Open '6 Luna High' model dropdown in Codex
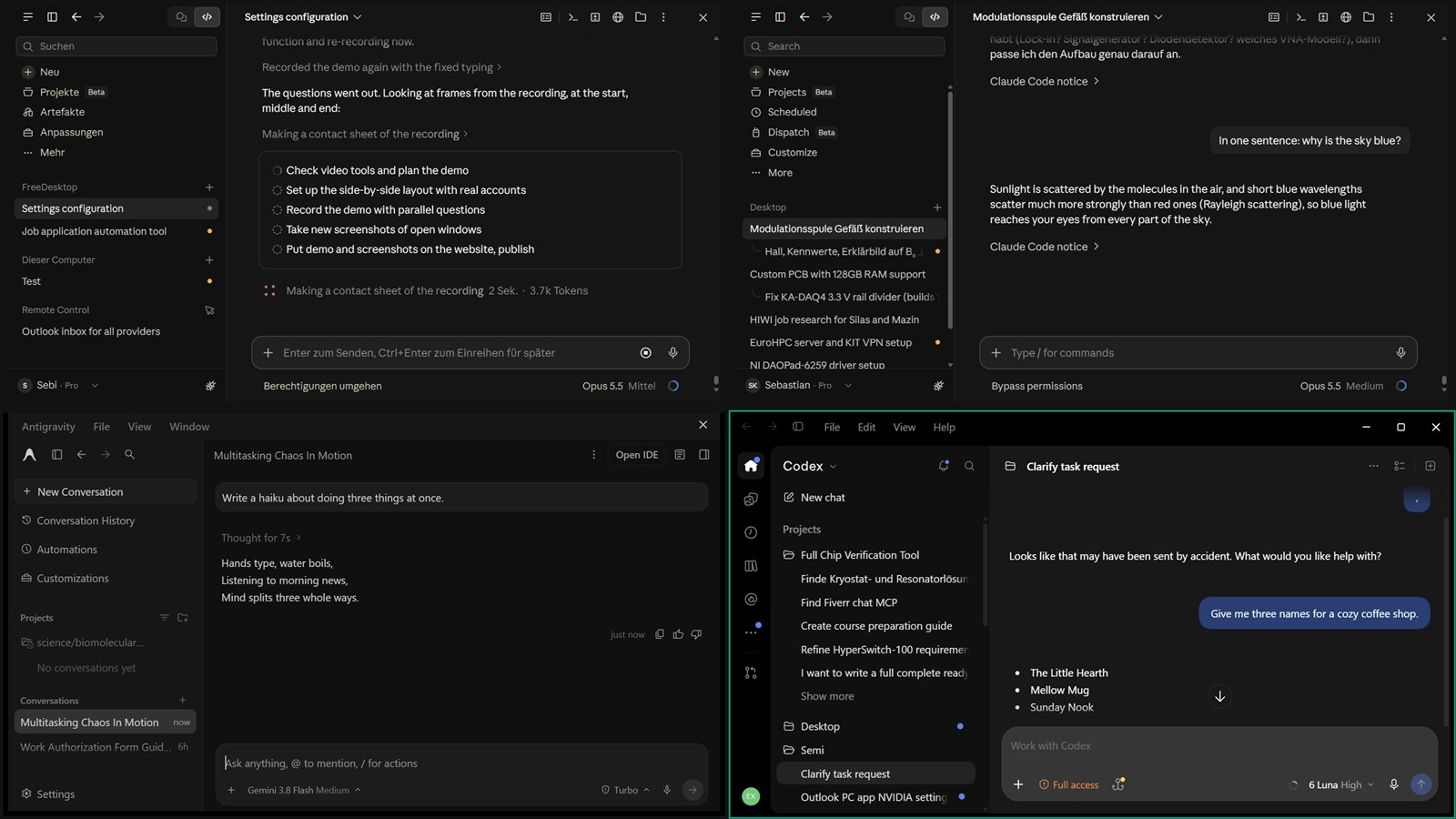 [1340, 784]
